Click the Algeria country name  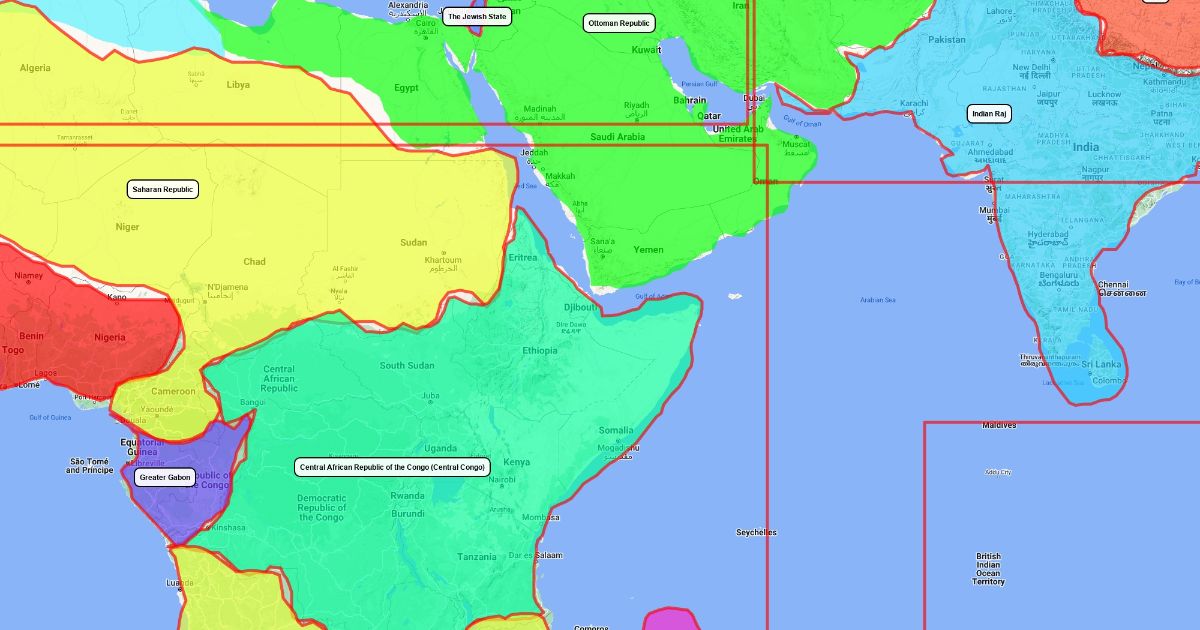click(x=35, y=68)
